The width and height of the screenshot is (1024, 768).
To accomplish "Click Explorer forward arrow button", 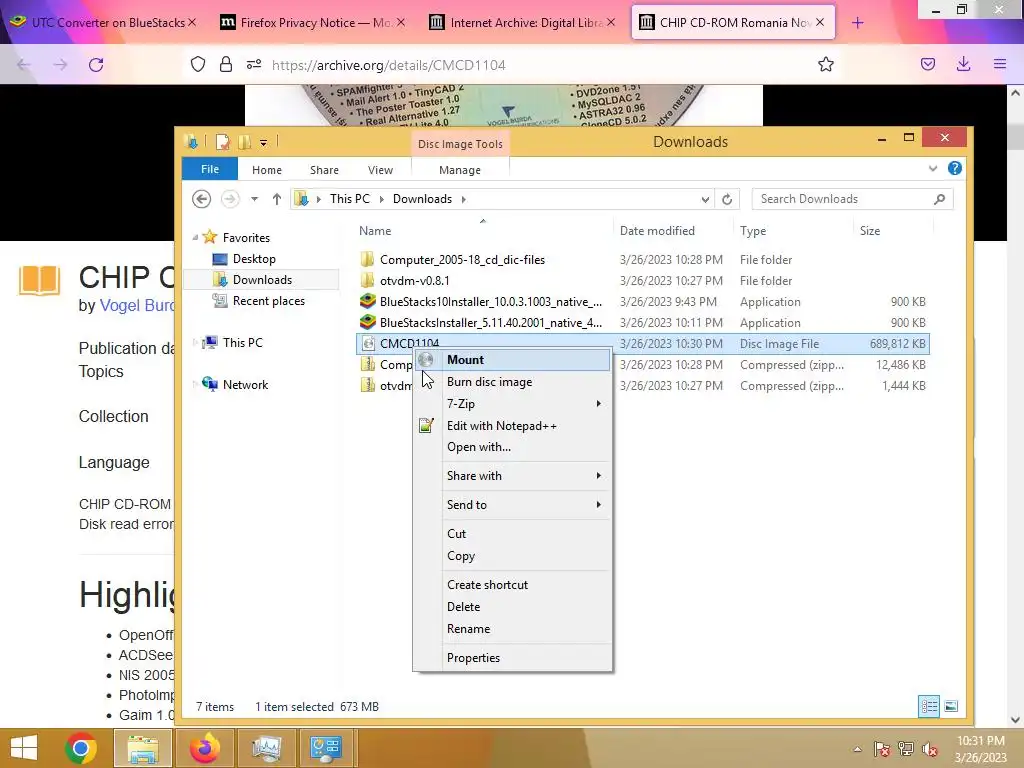I will click(x=230, y=199).
